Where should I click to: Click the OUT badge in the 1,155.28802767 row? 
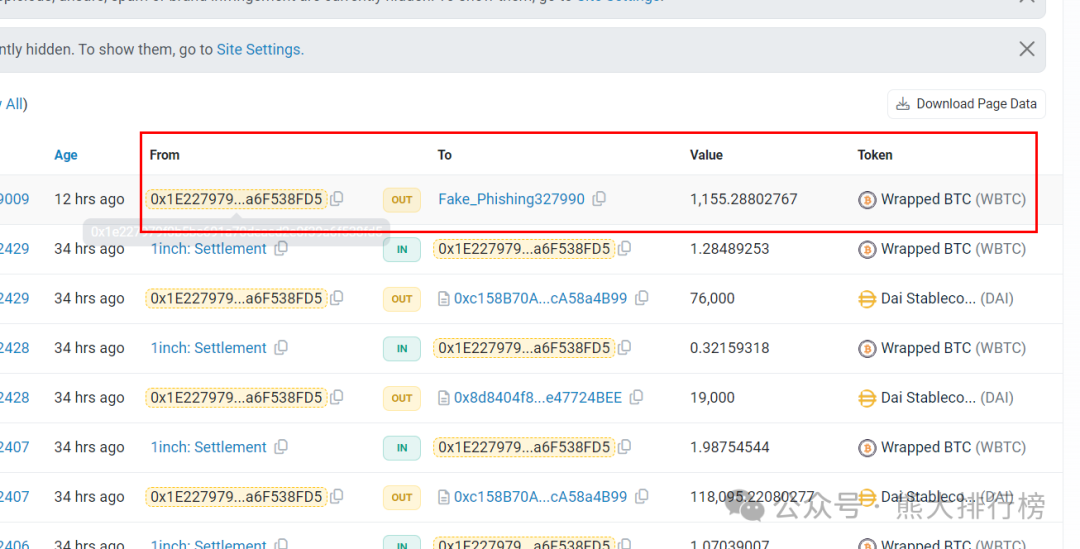[402, 200]
